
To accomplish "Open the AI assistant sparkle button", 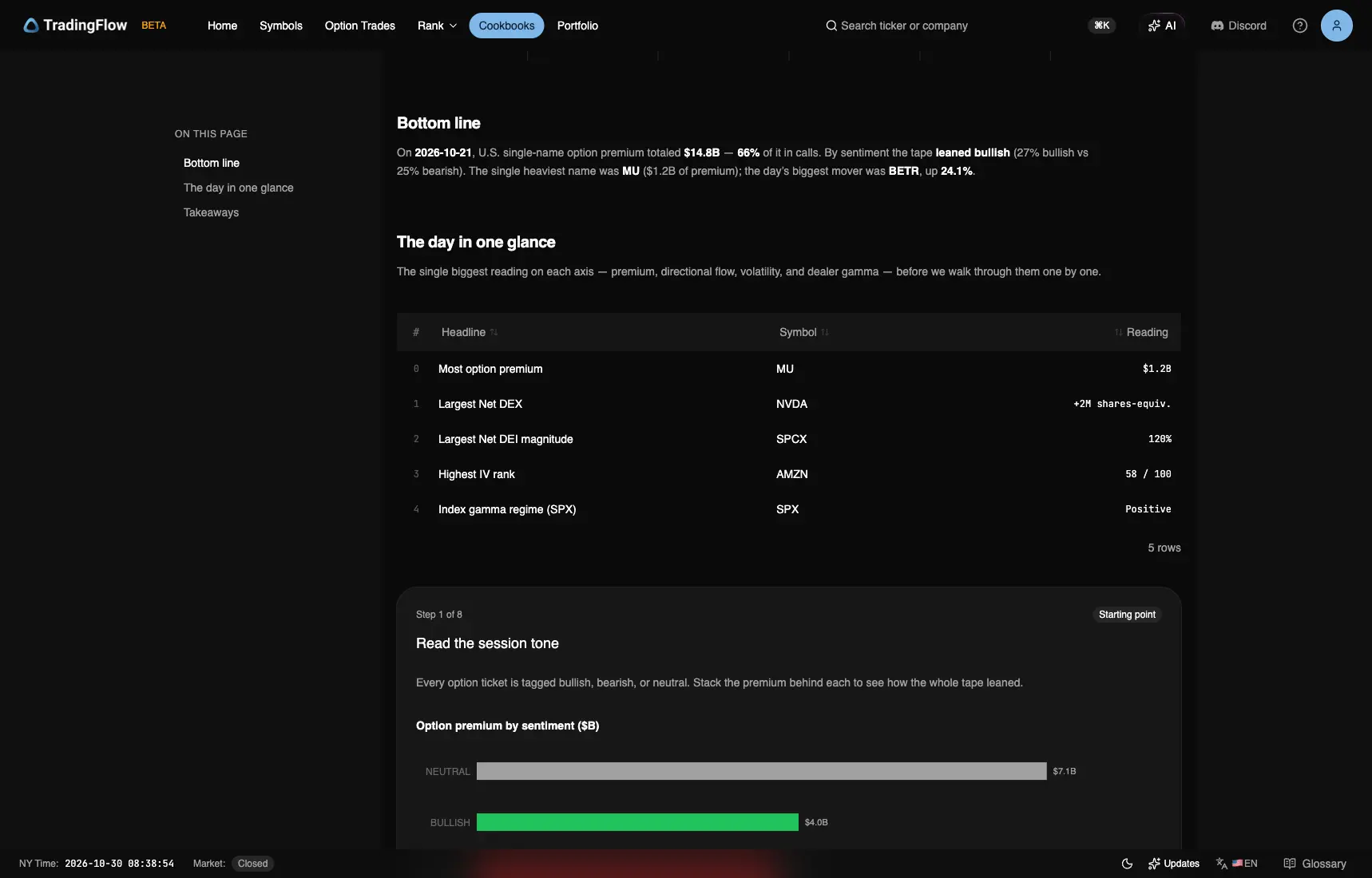I will 1161,26.
